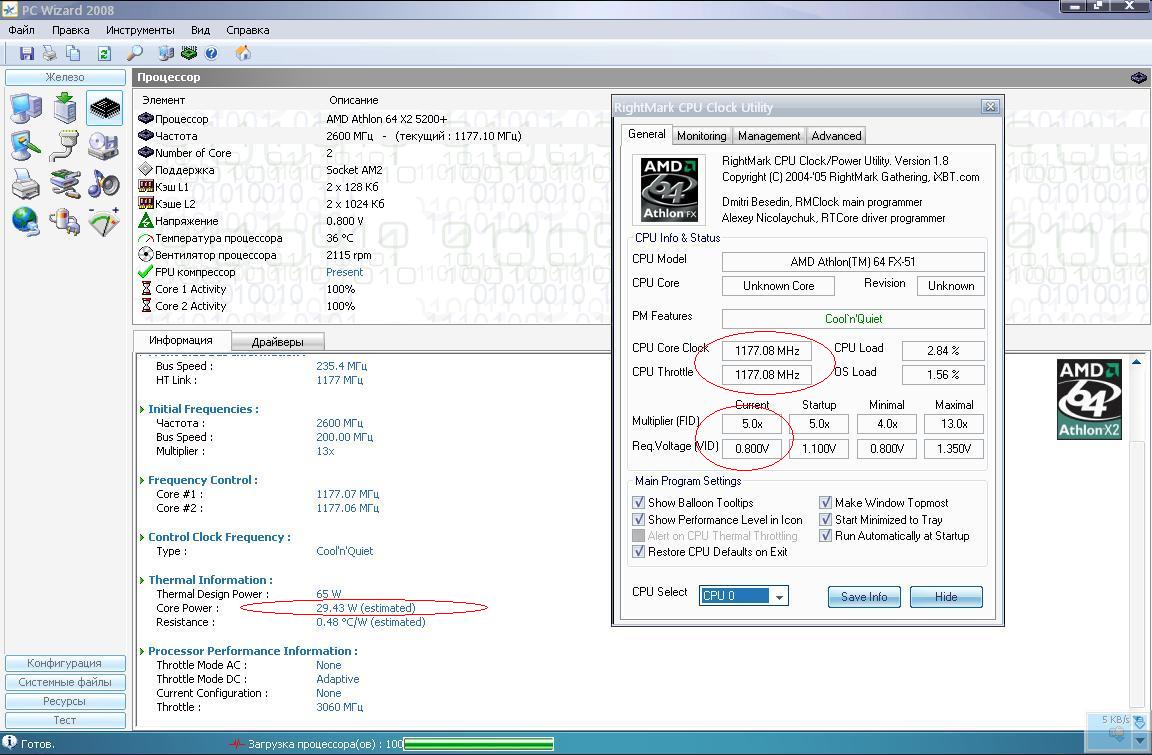Screen dimensions: 1152x755
Task: Open the Вид menu
Action: 201,30
